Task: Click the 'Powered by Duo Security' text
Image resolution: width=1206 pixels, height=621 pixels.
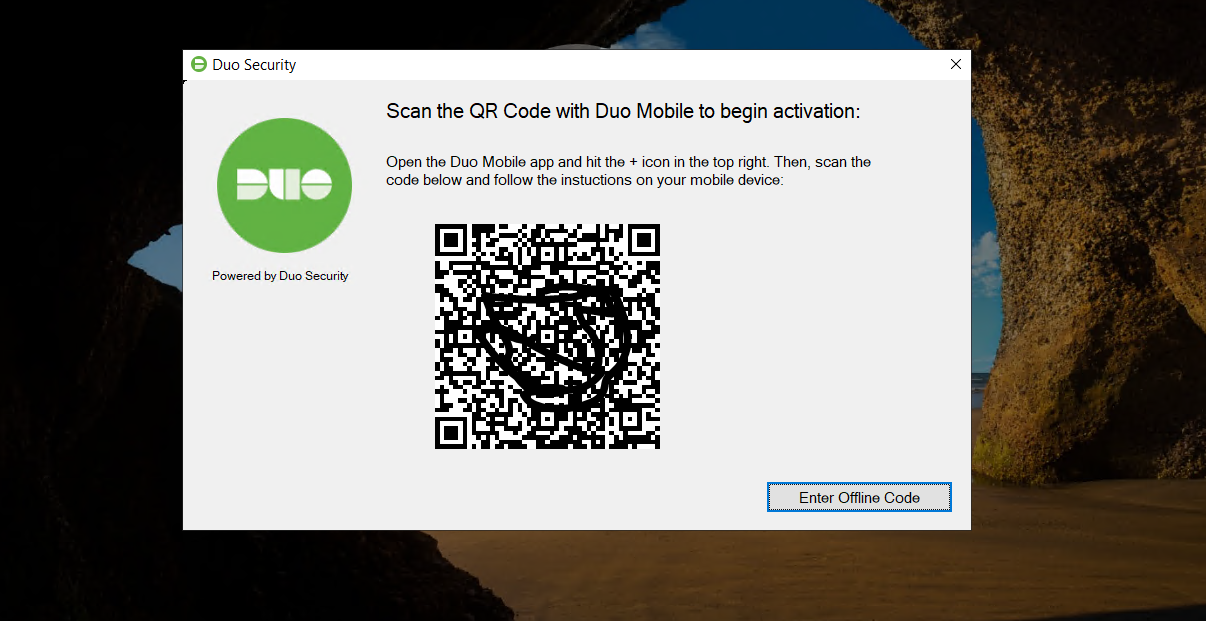Action: (x=280, y=276)
